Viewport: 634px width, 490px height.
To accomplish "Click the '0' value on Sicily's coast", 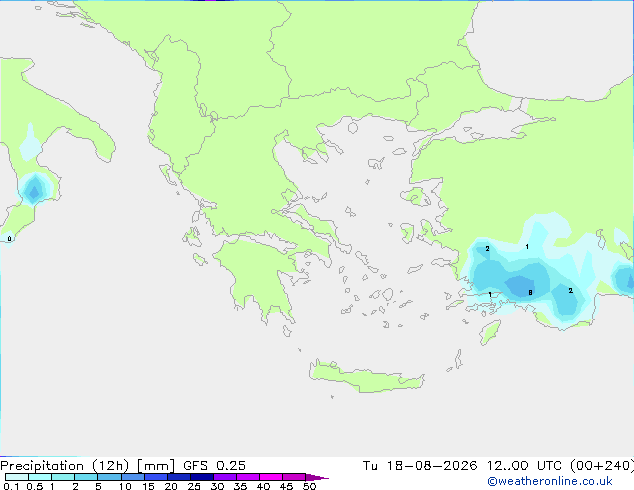I will [9, 239].
